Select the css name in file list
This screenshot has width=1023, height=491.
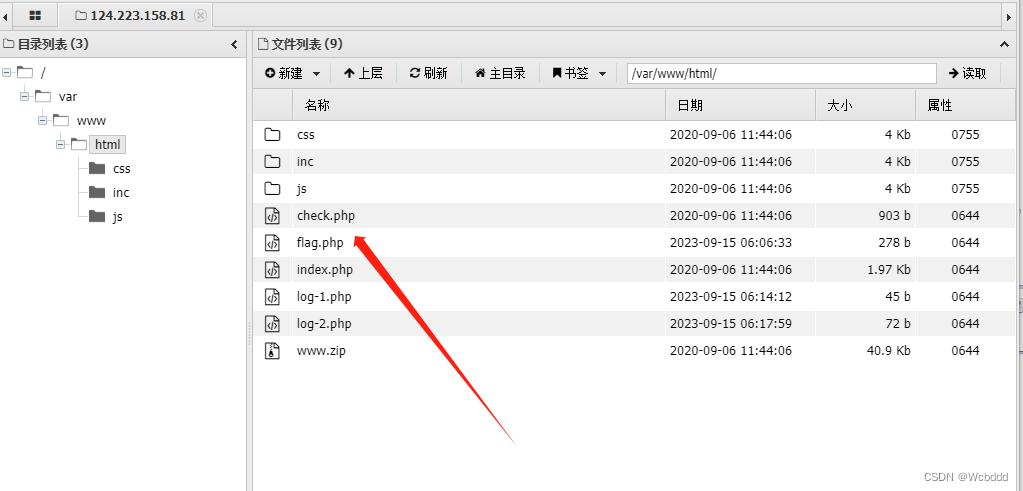point(305,135)
